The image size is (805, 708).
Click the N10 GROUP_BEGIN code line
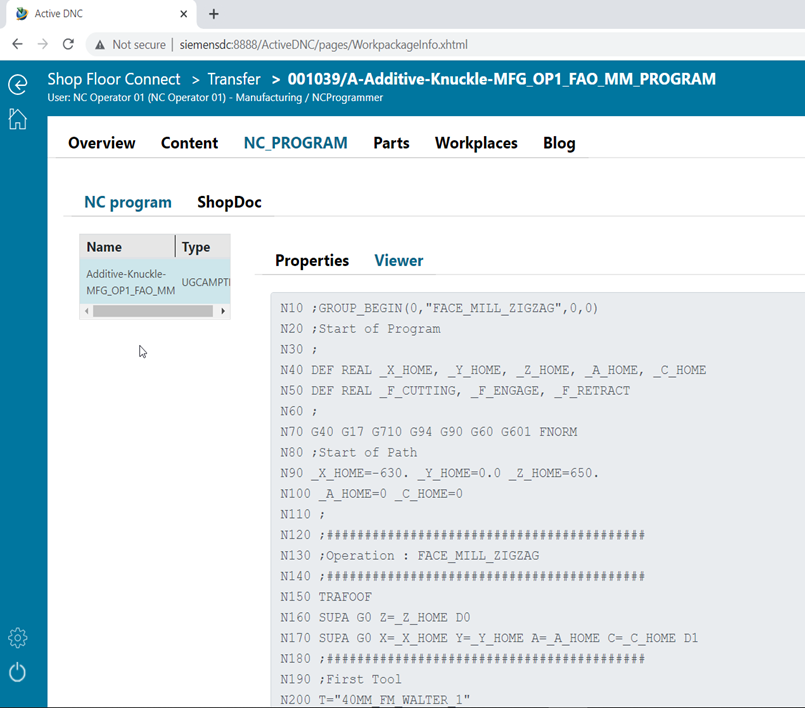(439, 308)
